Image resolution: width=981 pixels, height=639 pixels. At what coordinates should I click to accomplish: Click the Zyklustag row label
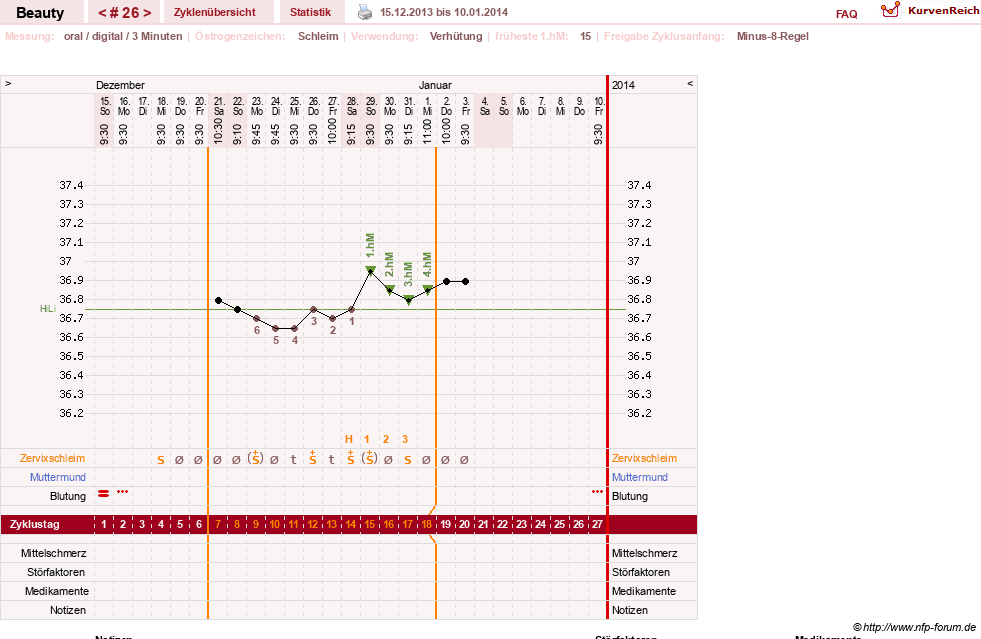click(x=34, y=524)
